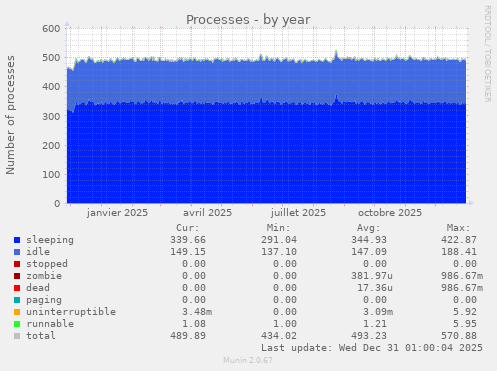Click the 'Min:' column header
This screenshot has width=497, height=371.
pos(278,228)
